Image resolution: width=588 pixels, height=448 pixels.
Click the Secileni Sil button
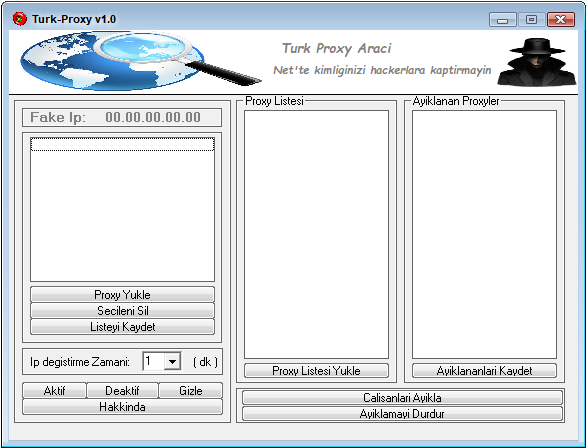click(122, 311)
